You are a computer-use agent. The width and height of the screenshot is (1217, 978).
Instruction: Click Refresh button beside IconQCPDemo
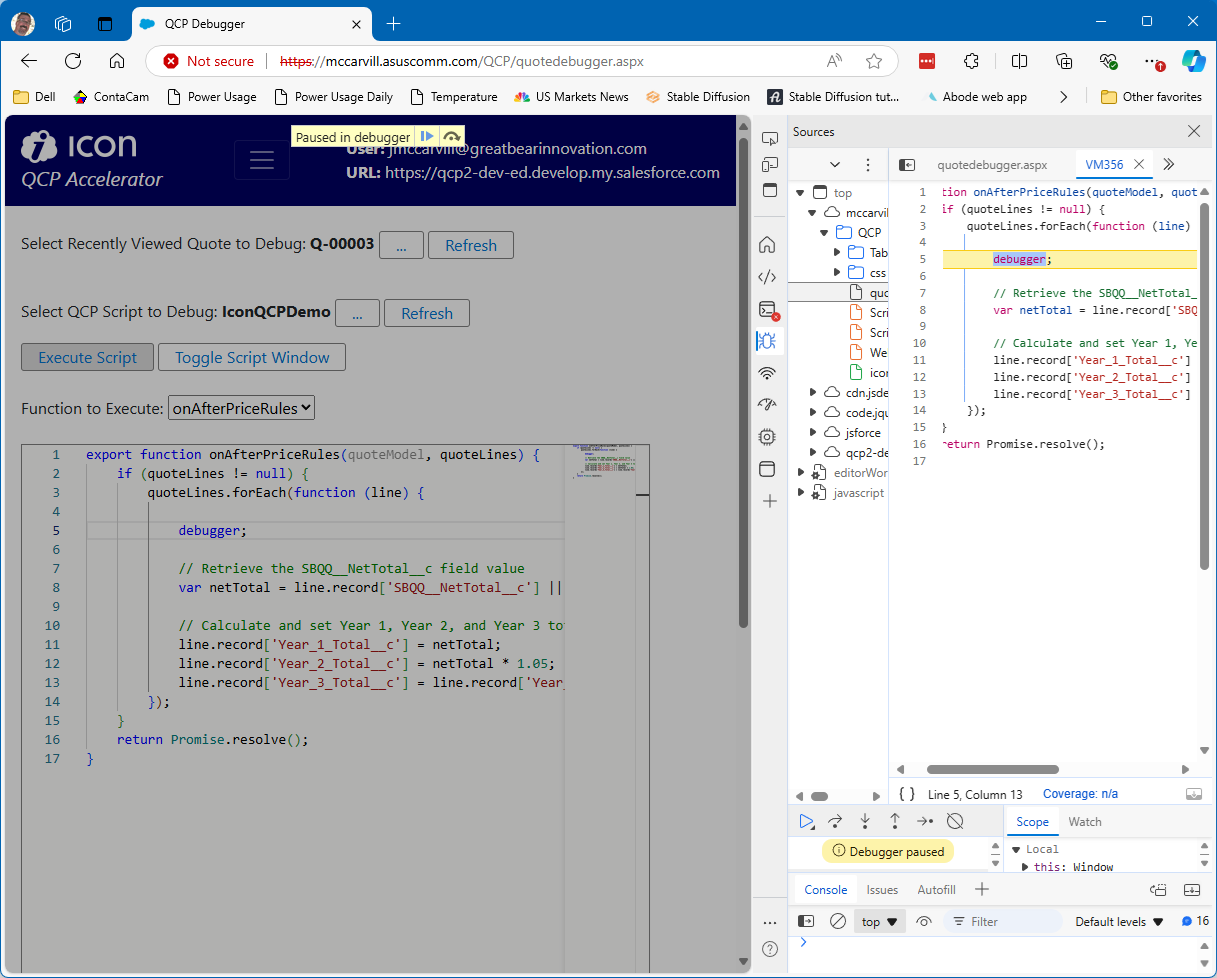426,313
